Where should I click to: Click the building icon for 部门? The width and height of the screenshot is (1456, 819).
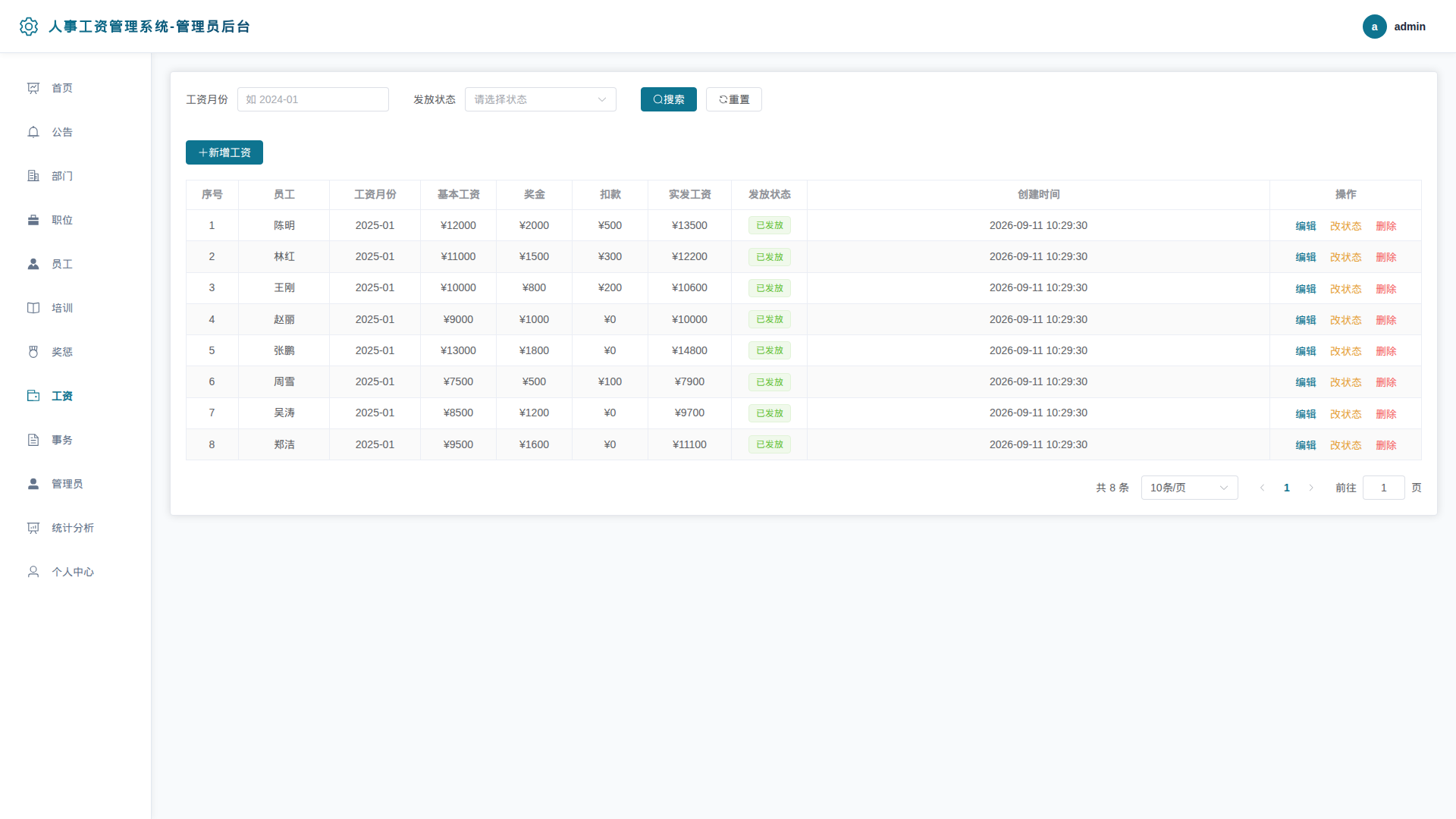(33, 176)
